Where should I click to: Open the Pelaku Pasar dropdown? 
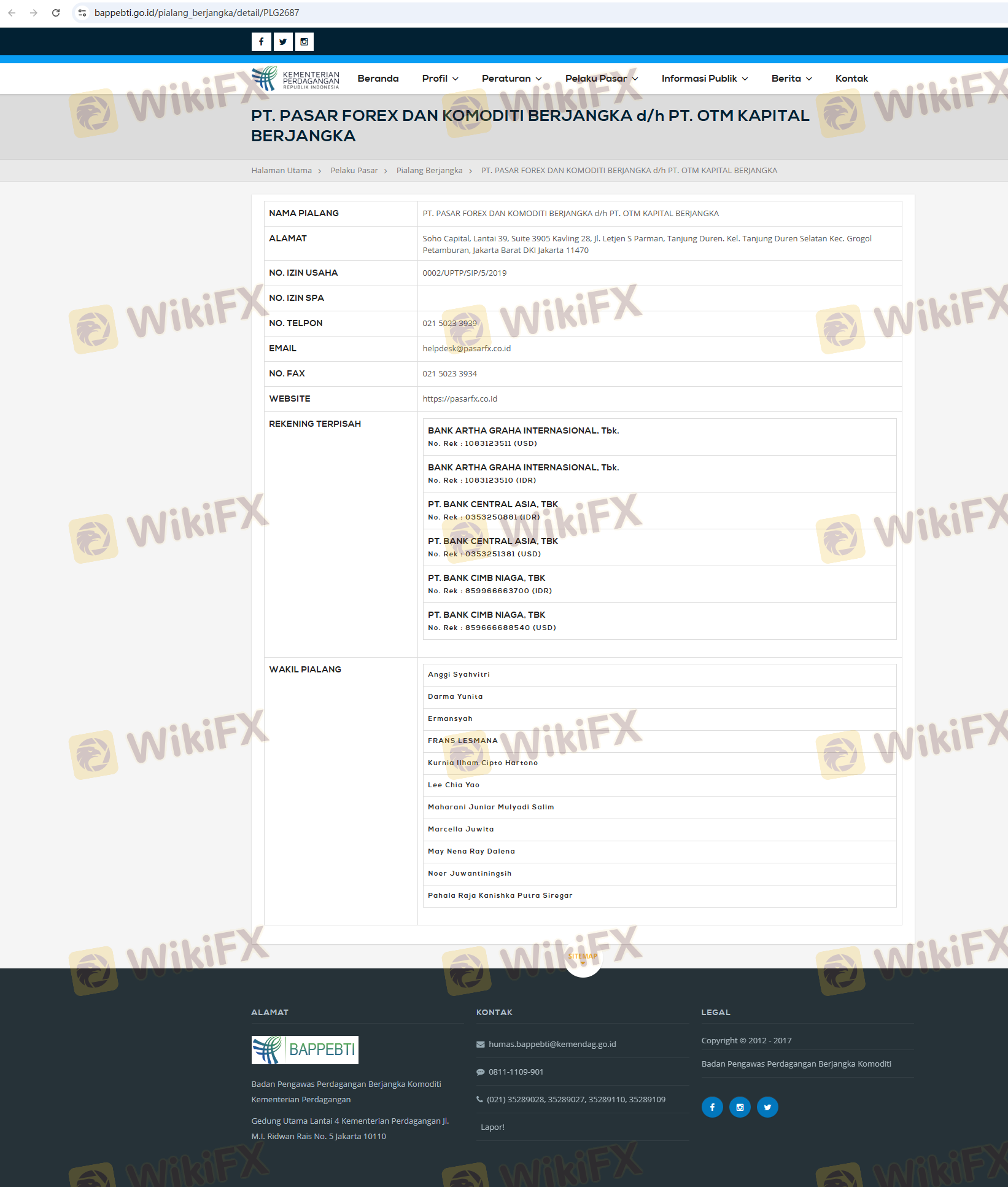click(602, 79)
